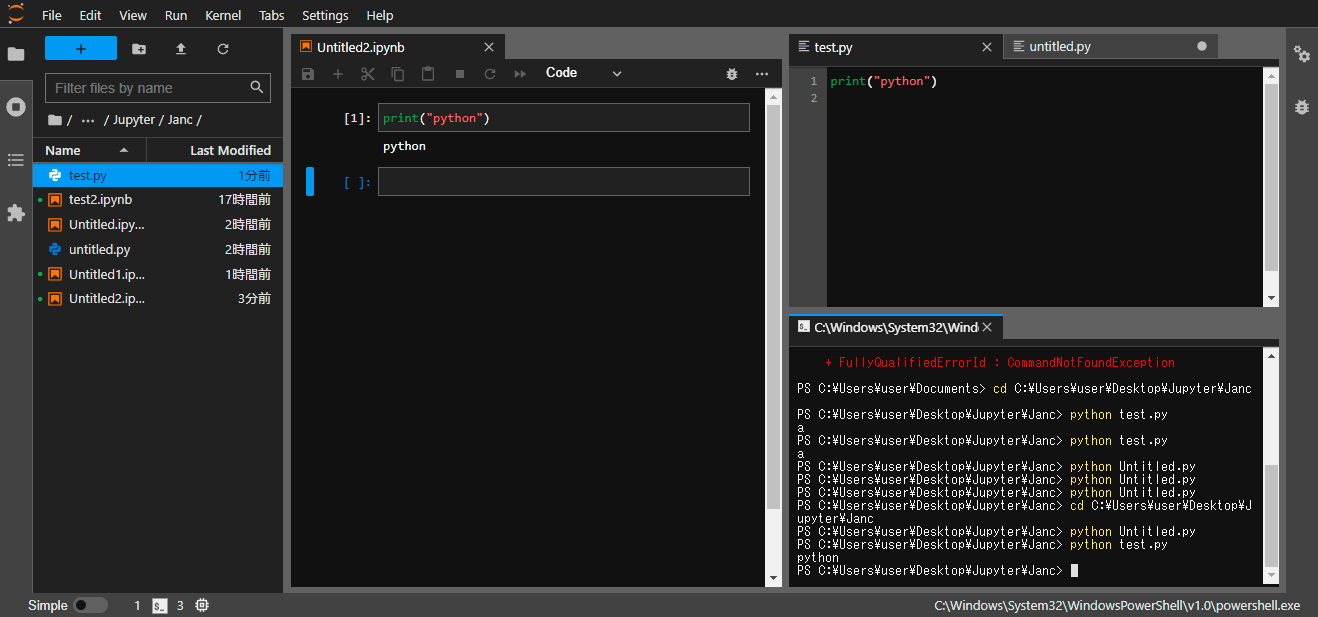Click the filter files search box

(150, 88)
